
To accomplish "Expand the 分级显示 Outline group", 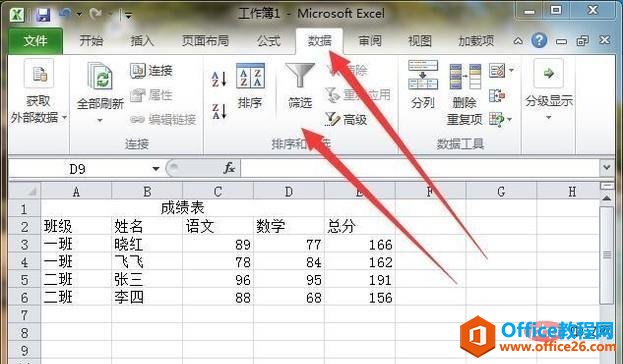I will point(549,90).
